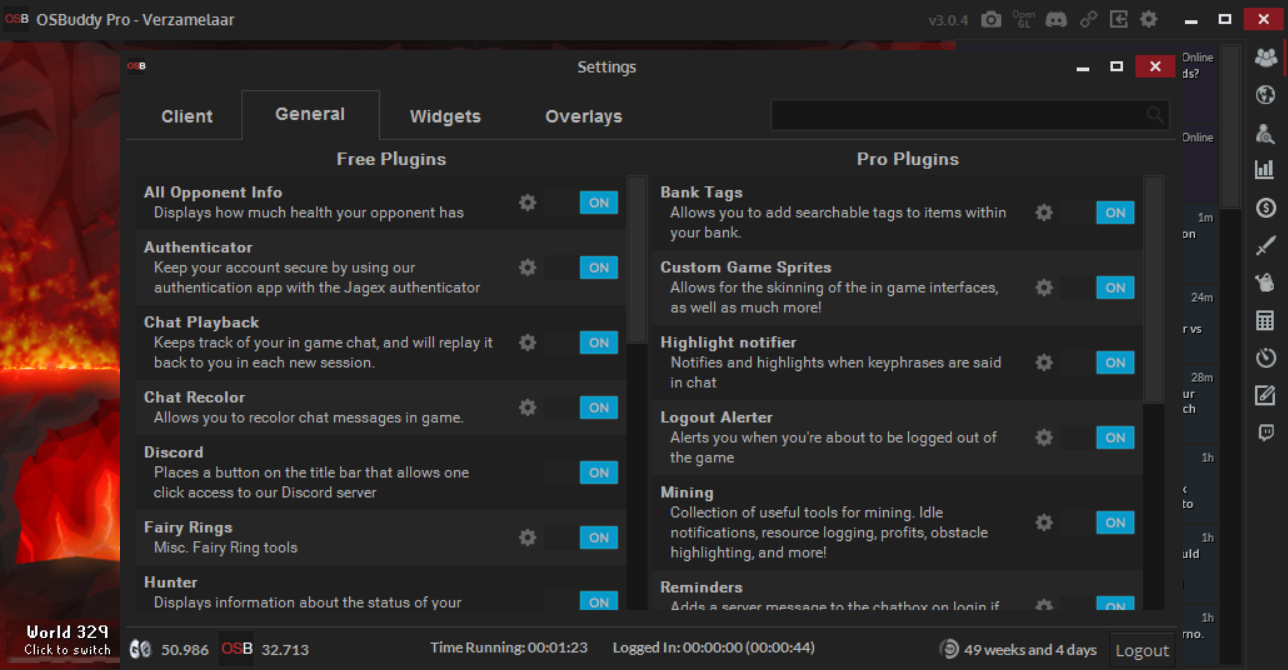Open Chat Recolor gear settings

point(528,408)
